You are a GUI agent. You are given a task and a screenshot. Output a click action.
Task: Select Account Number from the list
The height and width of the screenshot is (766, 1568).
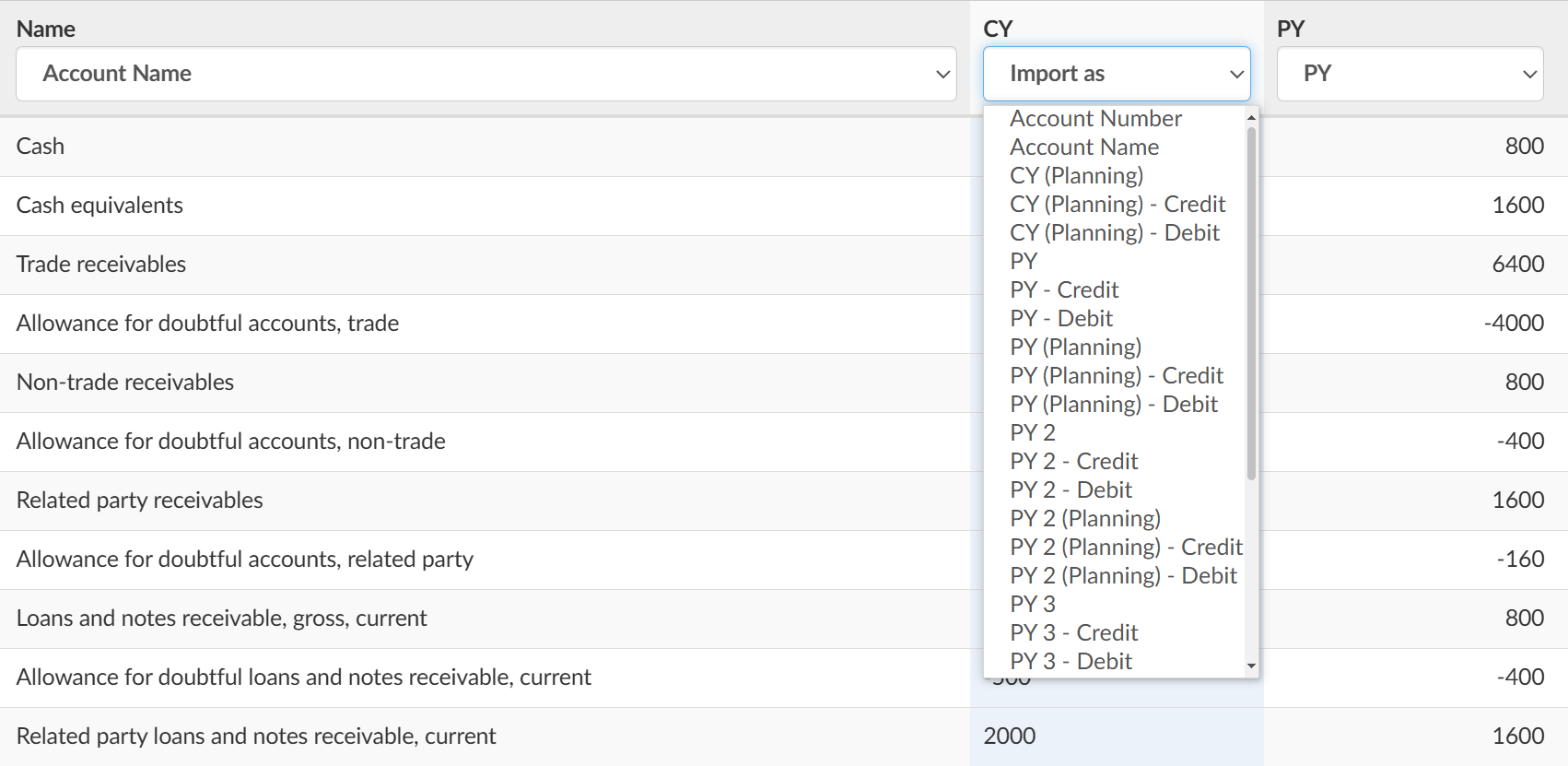tap(1095, 119)
